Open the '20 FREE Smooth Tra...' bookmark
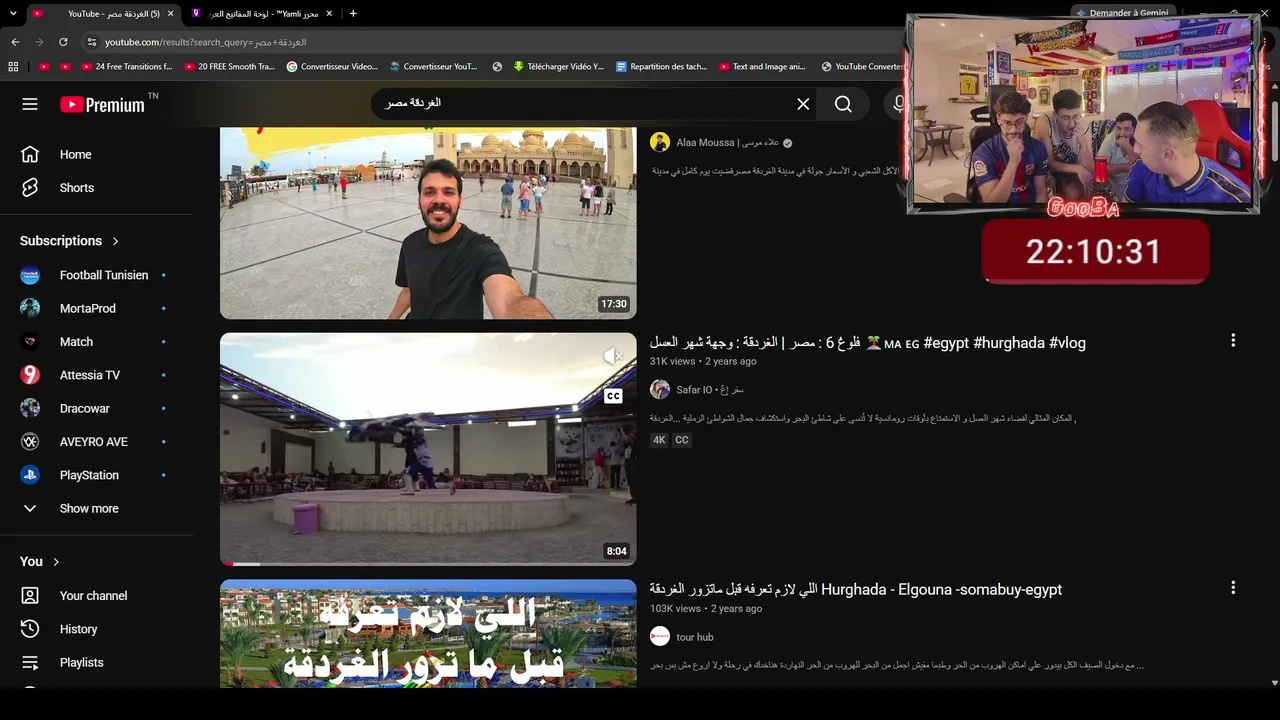 [229, 67]
